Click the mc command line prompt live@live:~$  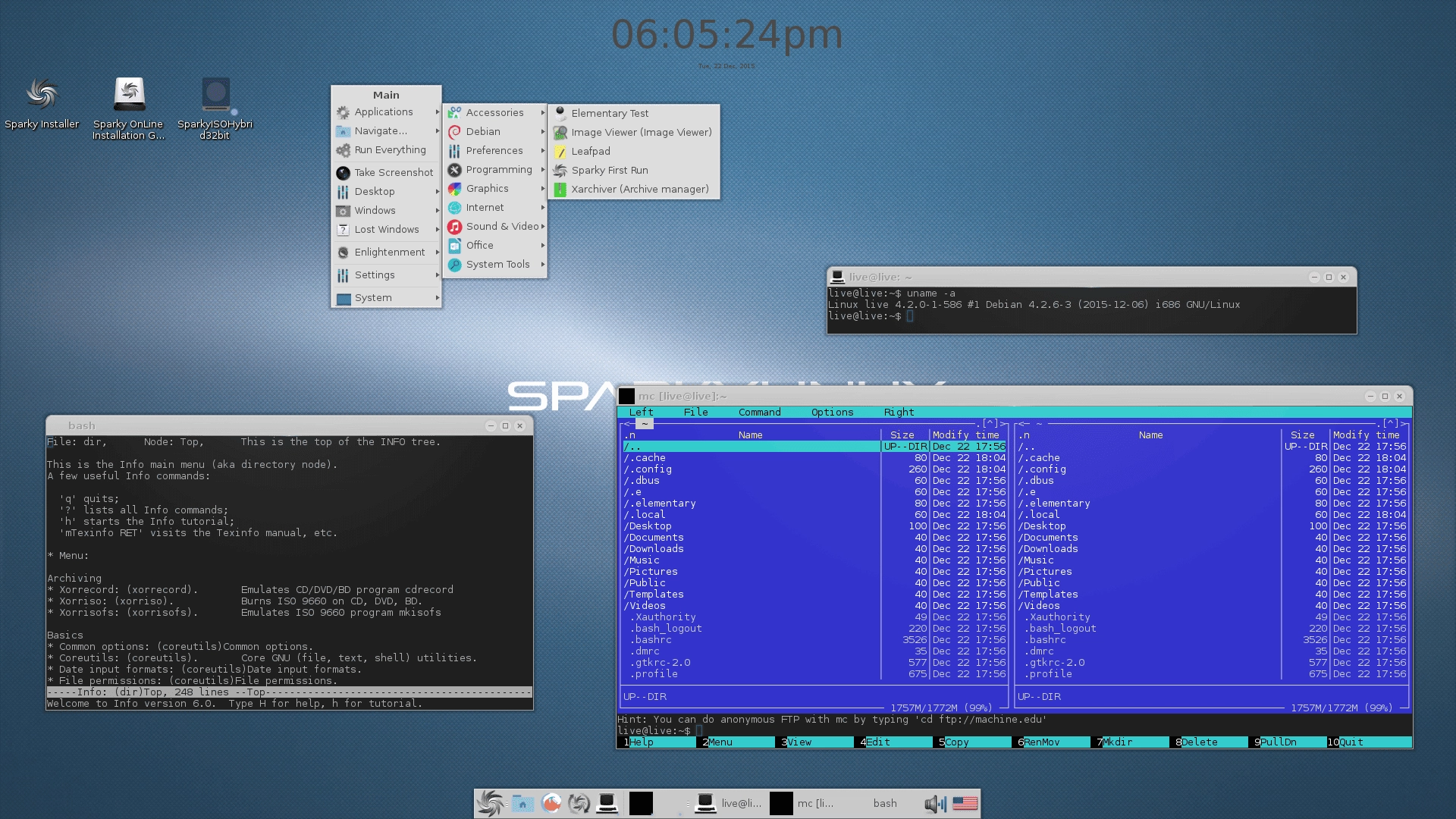coord(654,731)
